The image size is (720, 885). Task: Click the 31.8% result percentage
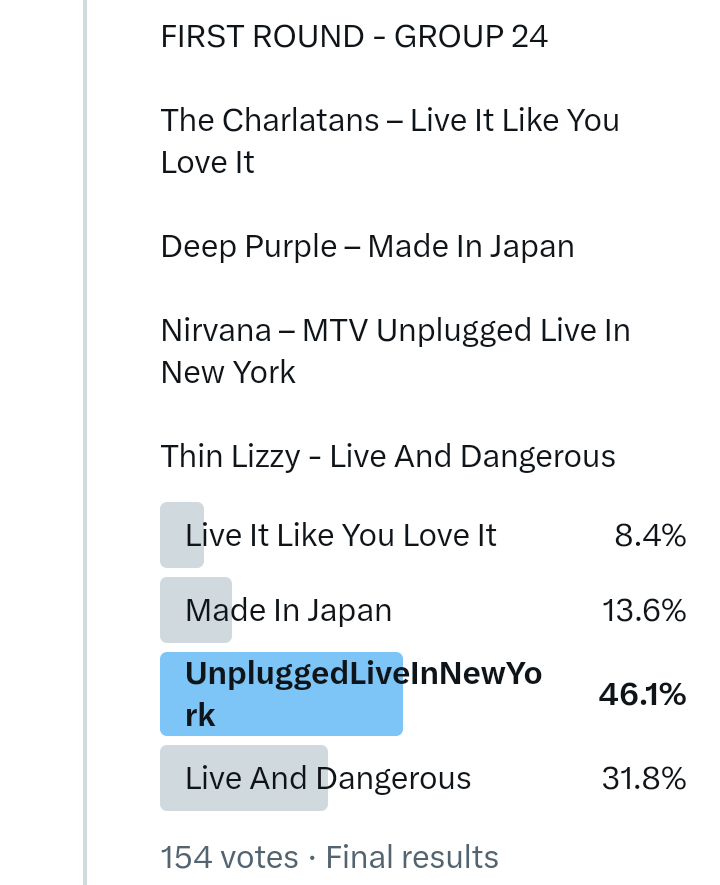644,778
